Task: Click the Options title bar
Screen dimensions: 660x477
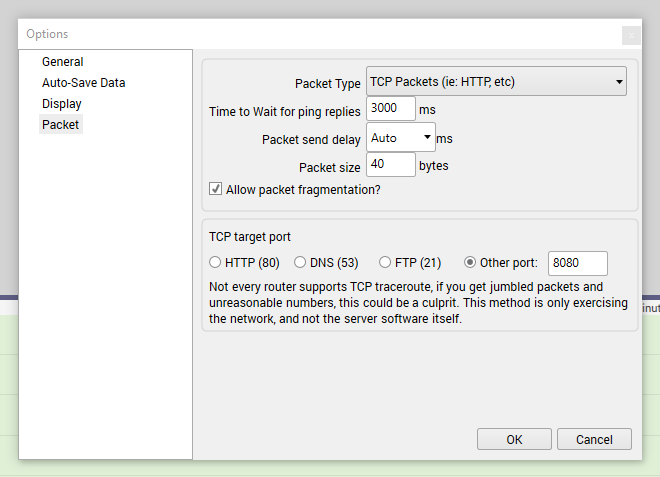Action: pyautogui.click(x=300, y=35)
